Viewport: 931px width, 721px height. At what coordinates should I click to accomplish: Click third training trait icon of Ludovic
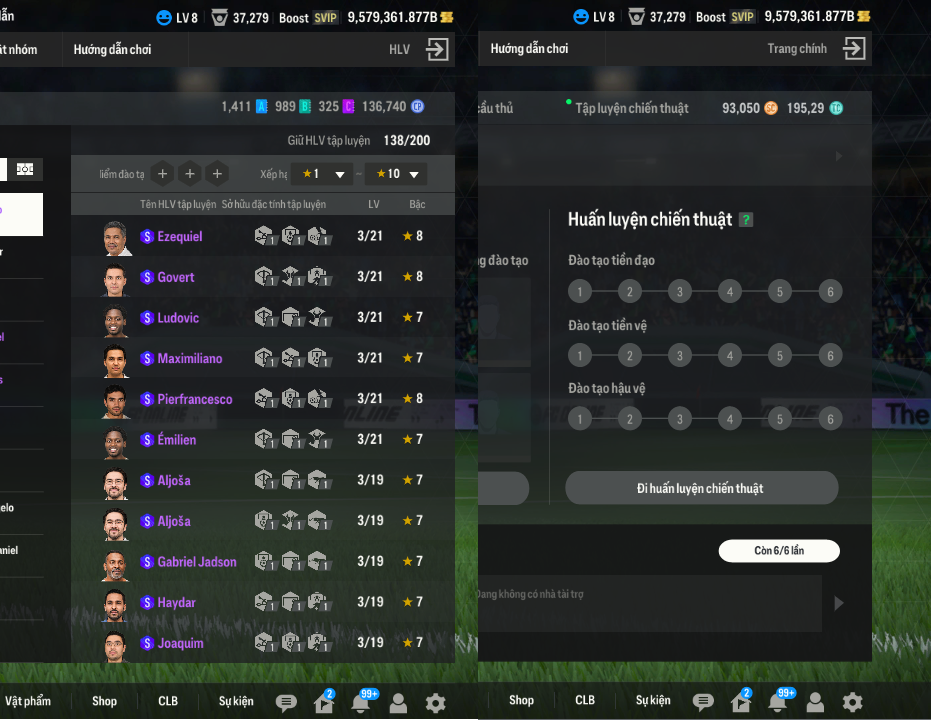(x=319, y=318)
